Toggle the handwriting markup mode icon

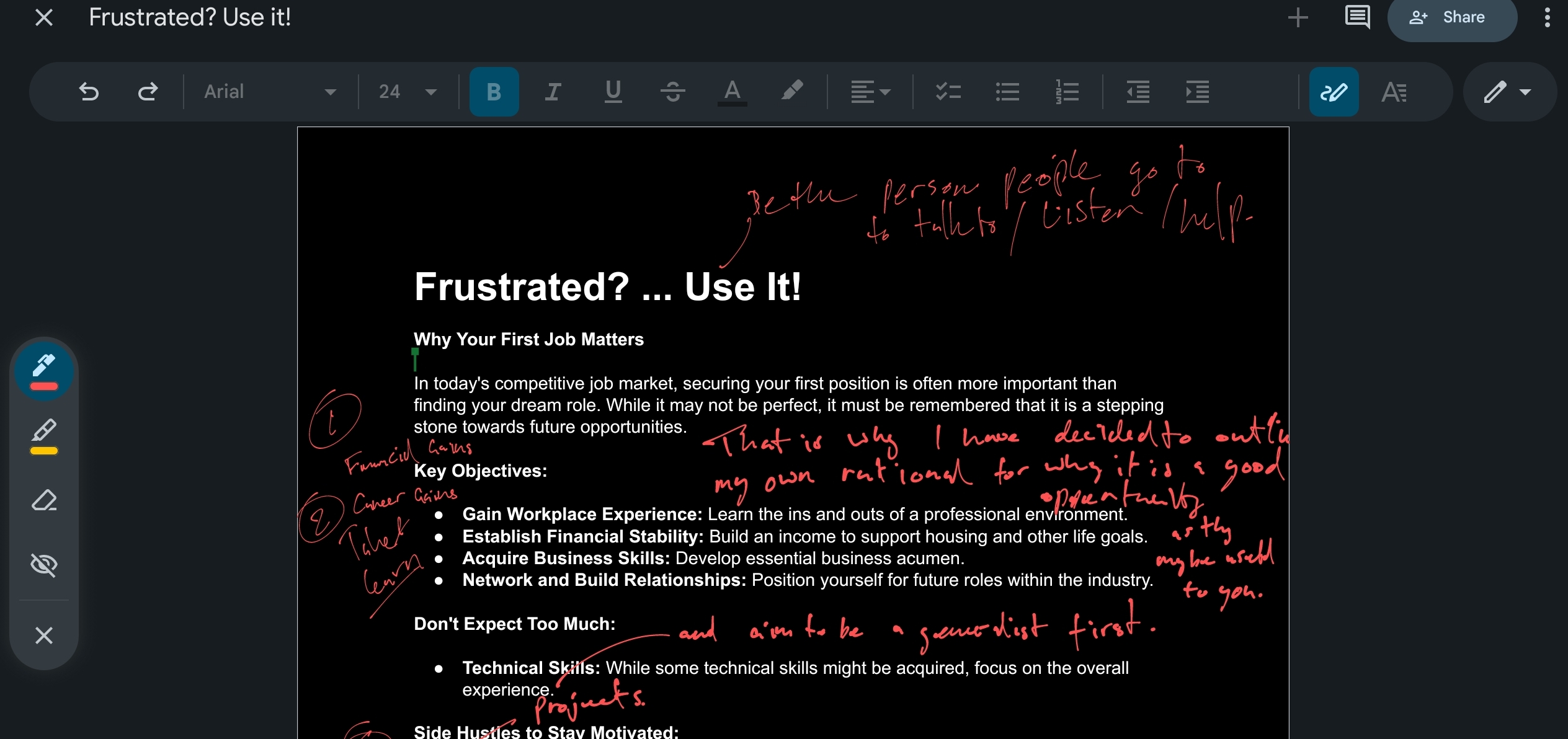[x=1334, y=92]
